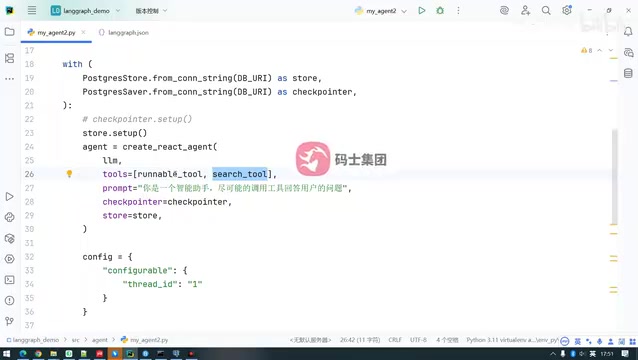Switch to the my_agent2.py editor tab
This screenshot has height=360, width=638.
(56, 33)
